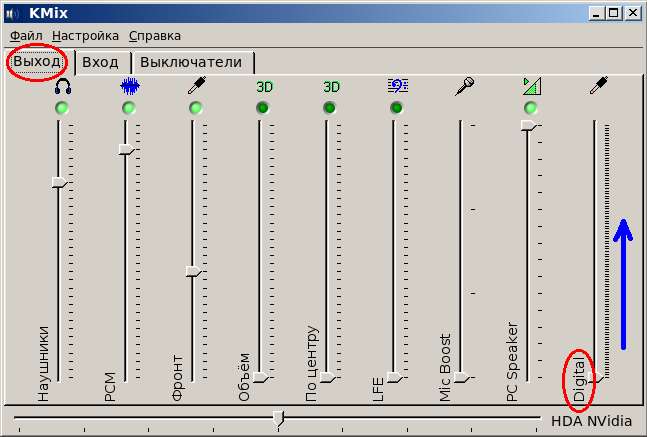Click the Наушники channel label
This screenshot has height=437, width=647.
(x=43, y=364)
